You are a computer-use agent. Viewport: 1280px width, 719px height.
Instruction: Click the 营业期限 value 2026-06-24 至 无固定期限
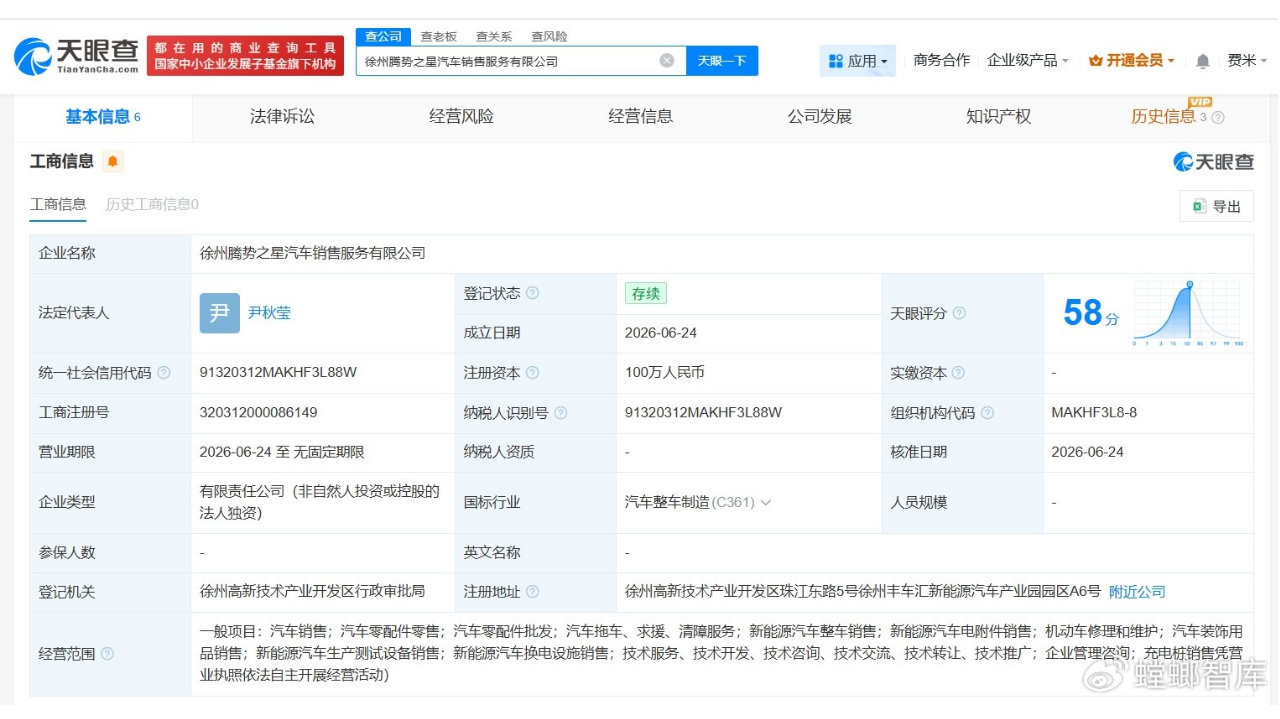(x=282, y=452)
